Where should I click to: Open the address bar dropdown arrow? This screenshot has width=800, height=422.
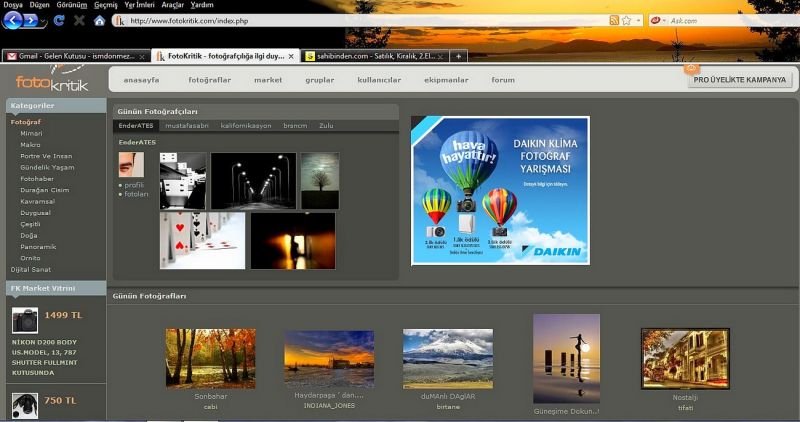[x=639, y=20]
